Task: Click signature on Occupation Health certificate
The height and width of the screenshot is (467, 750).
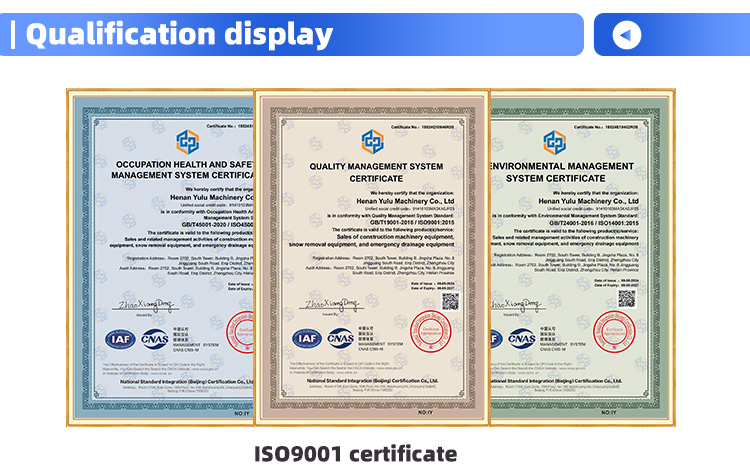Action: coord(145,305)
